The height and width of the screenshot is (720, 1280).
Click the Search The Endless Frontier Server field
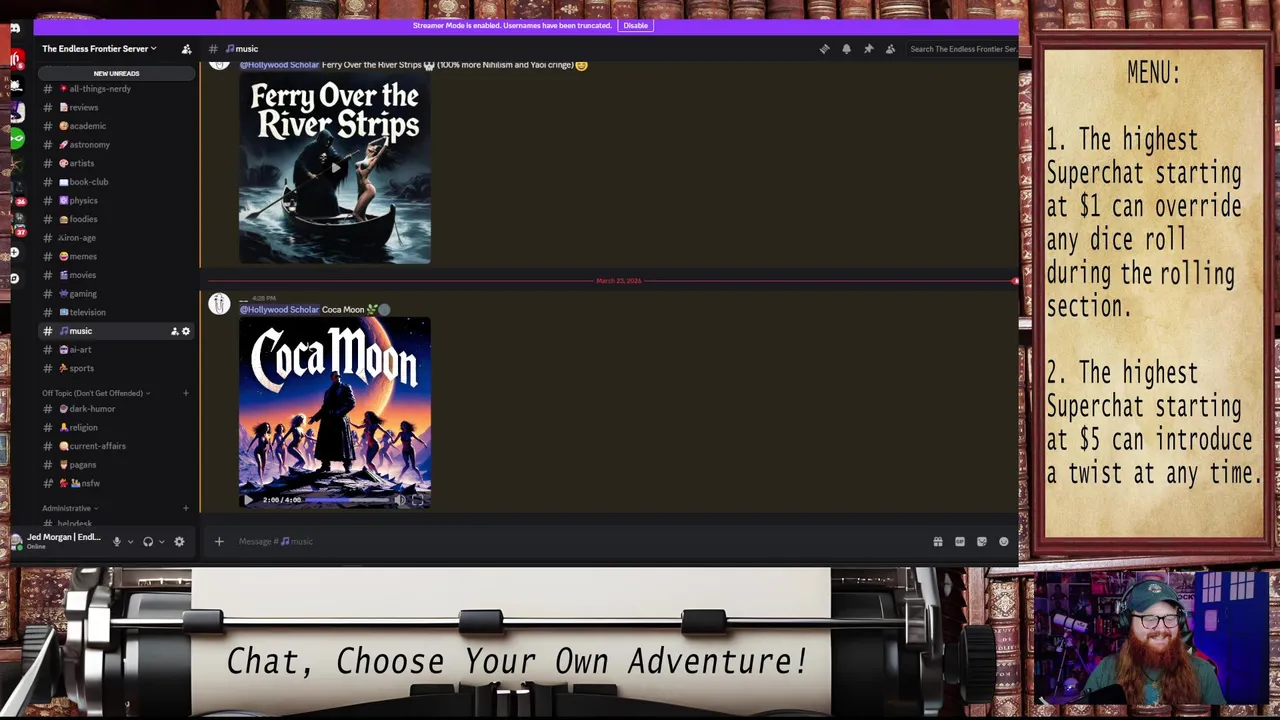point(962,49)
